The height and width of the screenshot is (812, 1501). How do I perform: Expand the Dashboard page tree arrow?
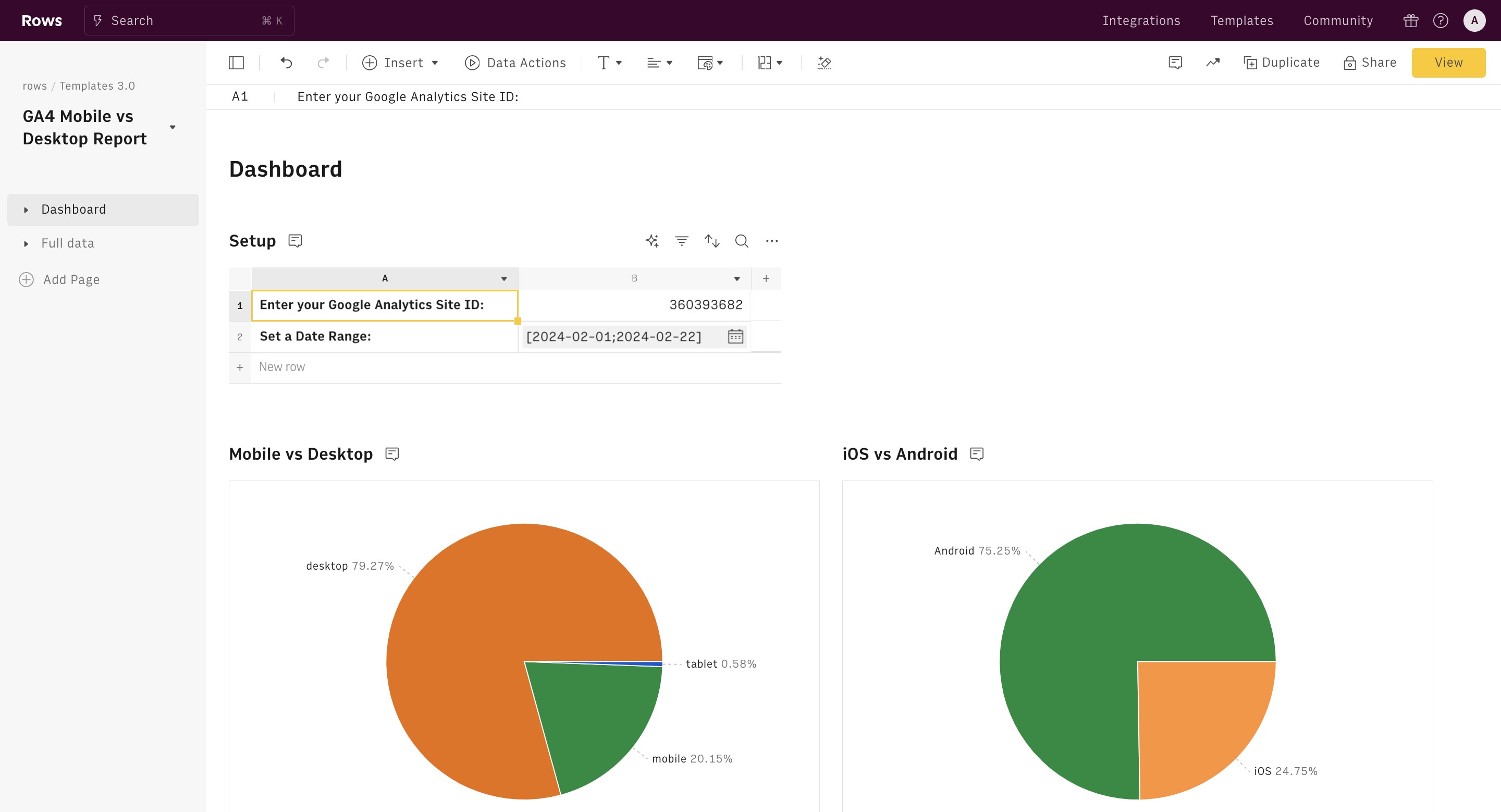tap(26, 210)
